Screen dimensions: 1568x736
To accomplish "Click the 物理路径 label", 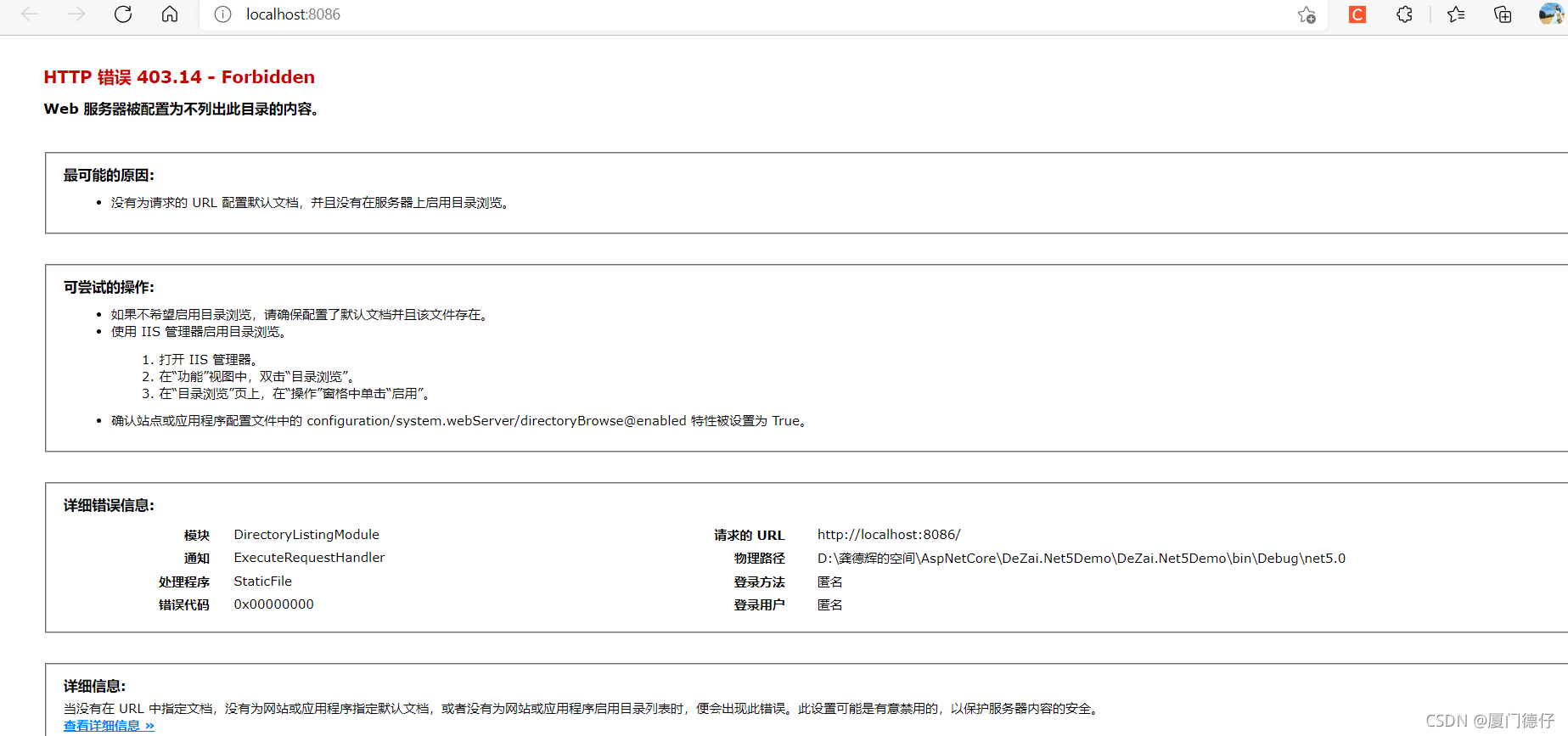I will pos(759,559).
